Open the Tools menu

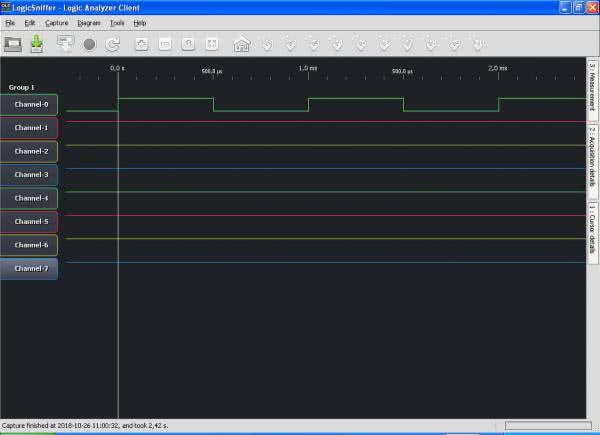(117, 22)
